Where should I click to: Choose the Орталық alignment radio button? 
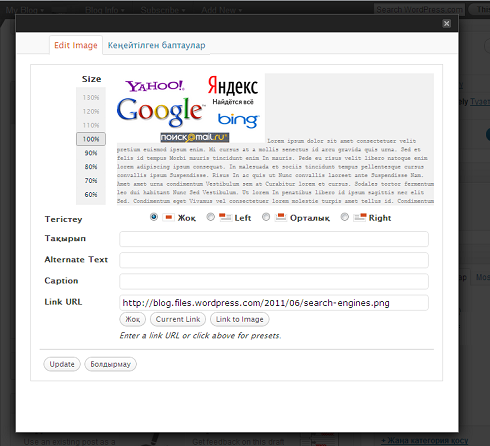pyautogui.click(x=266, y=217)
